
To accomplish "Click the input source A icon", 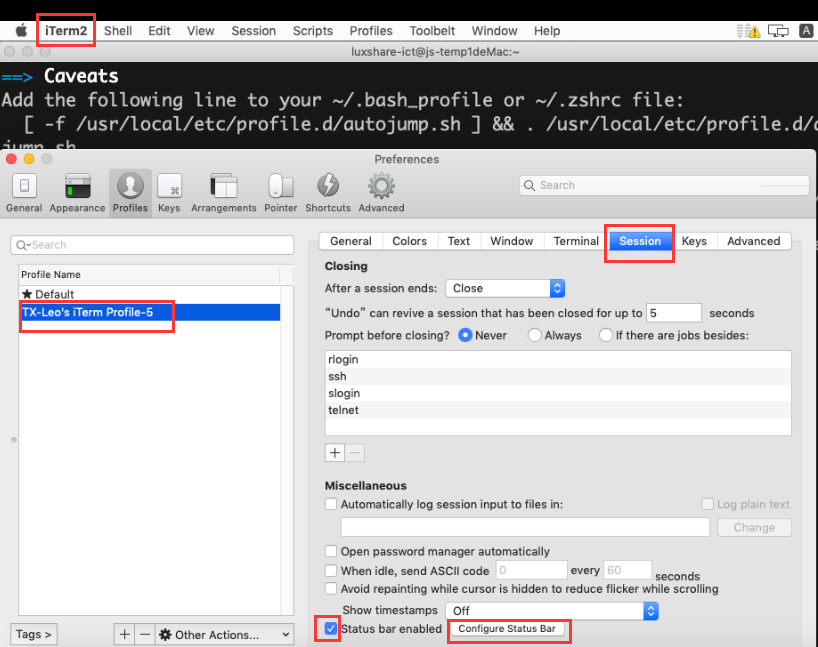I will tap(806, 31).
